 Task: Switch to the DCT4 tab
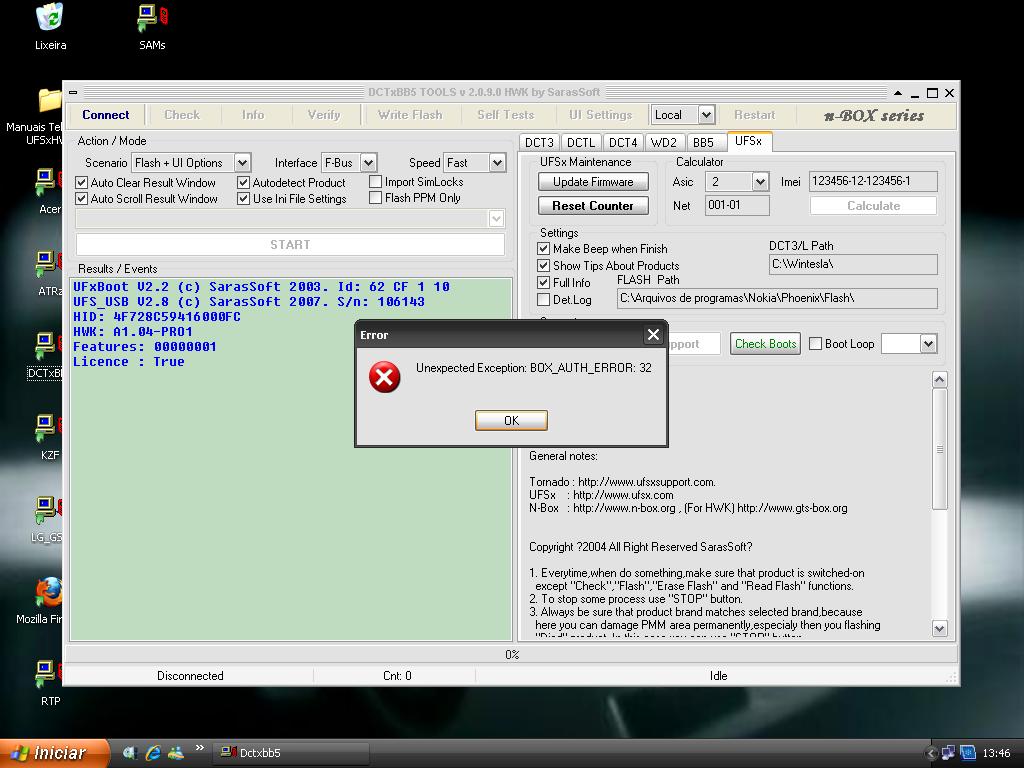click(623, 142)
